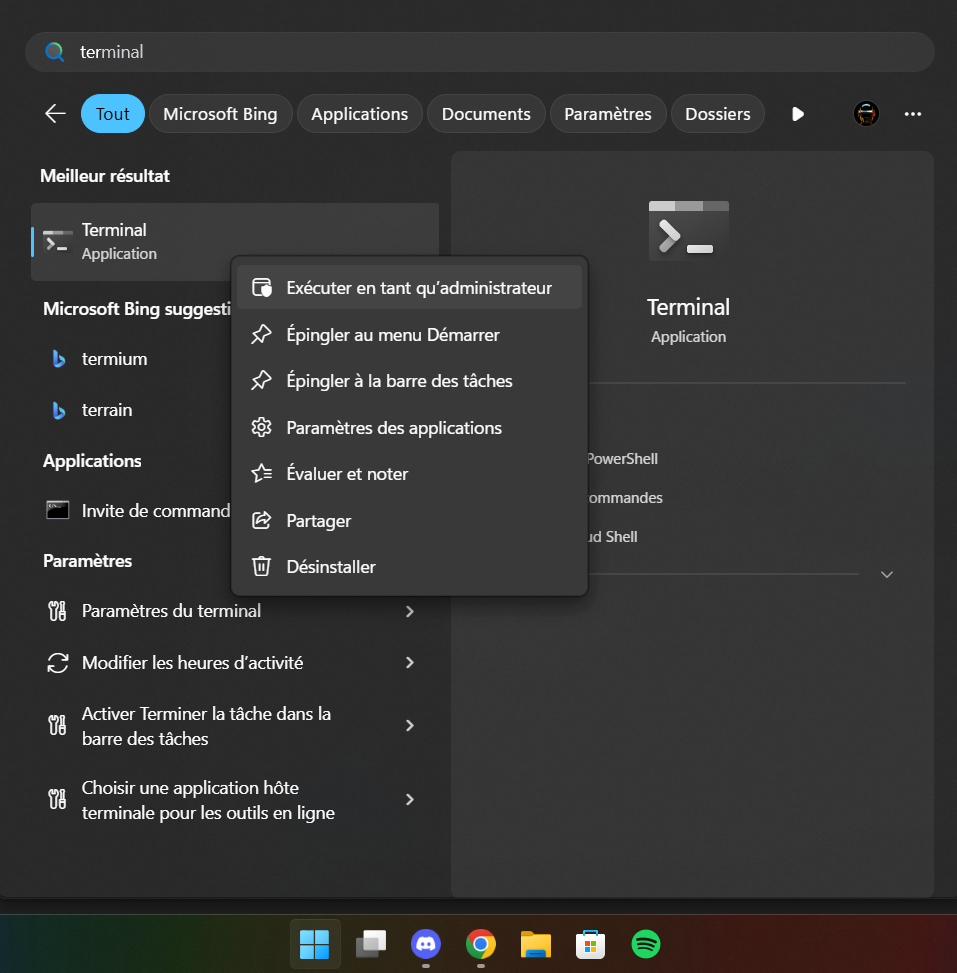
Task: Choose Épingler à la barre des tâches
Action: click(399, 381)
